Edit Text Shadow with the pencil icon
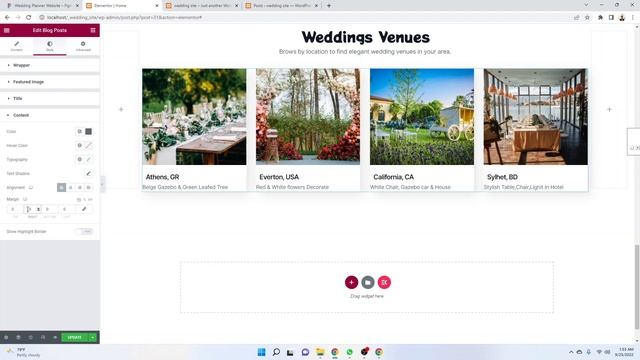The image size is (640, 360). coord(89,173)
